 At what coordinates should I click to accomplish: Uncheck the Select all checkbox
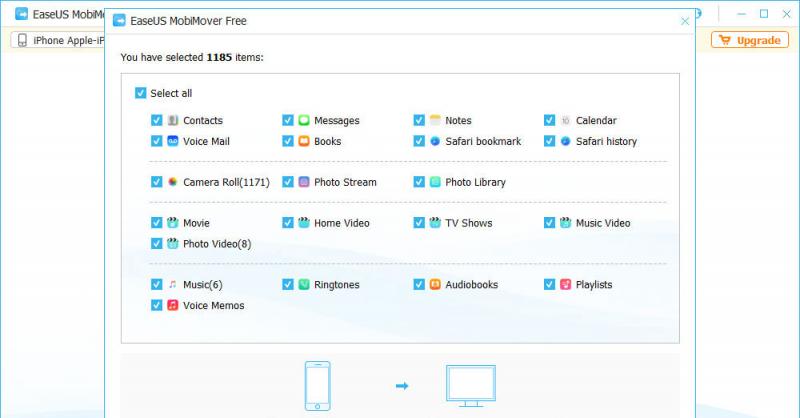[x=140, y=93]
